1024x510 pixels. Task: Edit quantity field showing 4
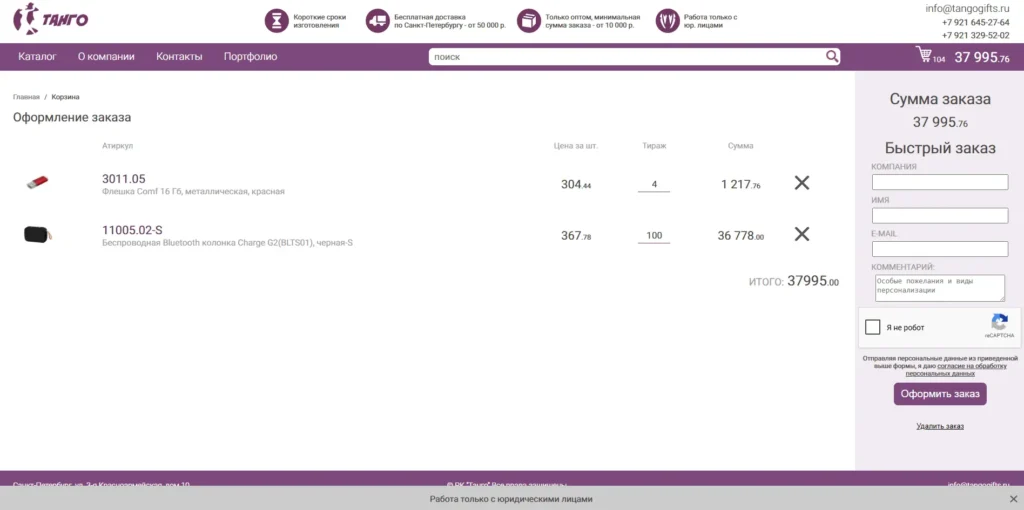[654, 185]
